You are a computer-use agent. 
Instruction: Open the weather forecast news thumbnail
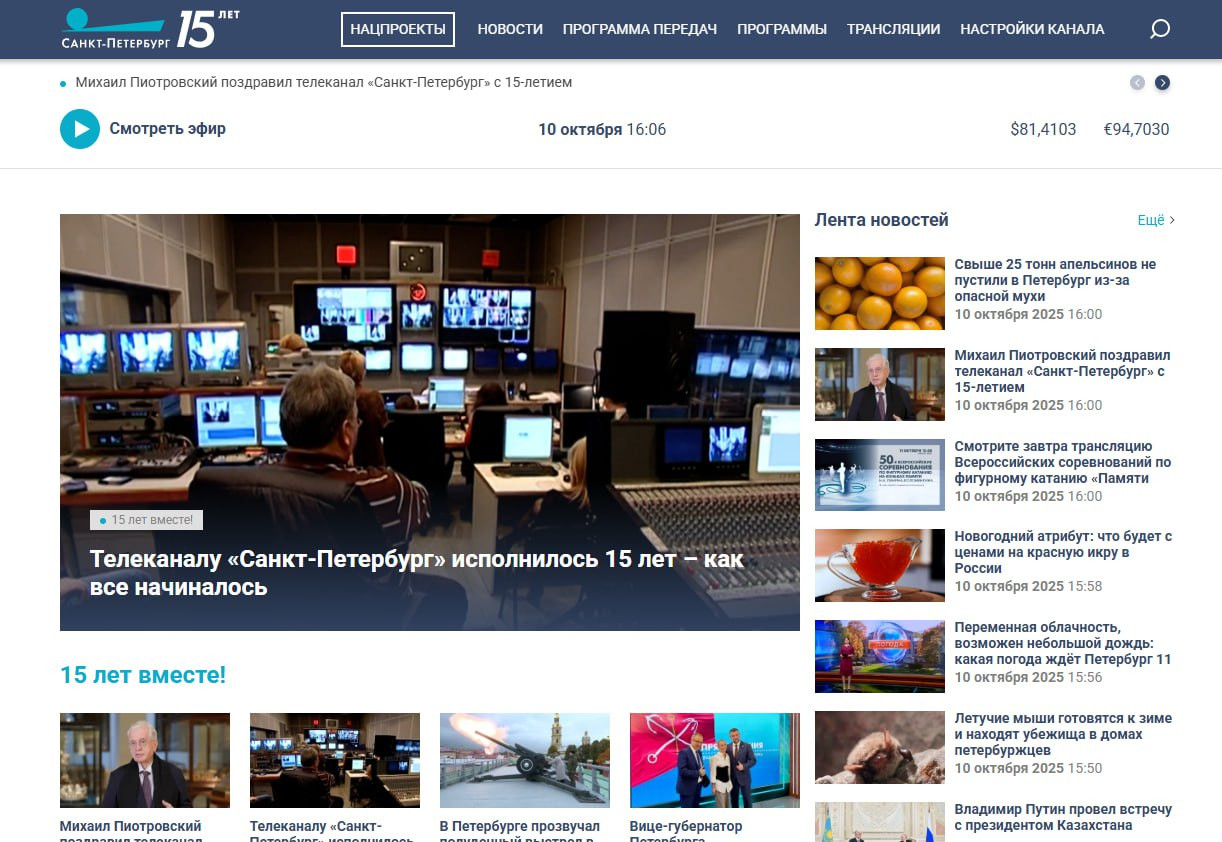[879, 657]
